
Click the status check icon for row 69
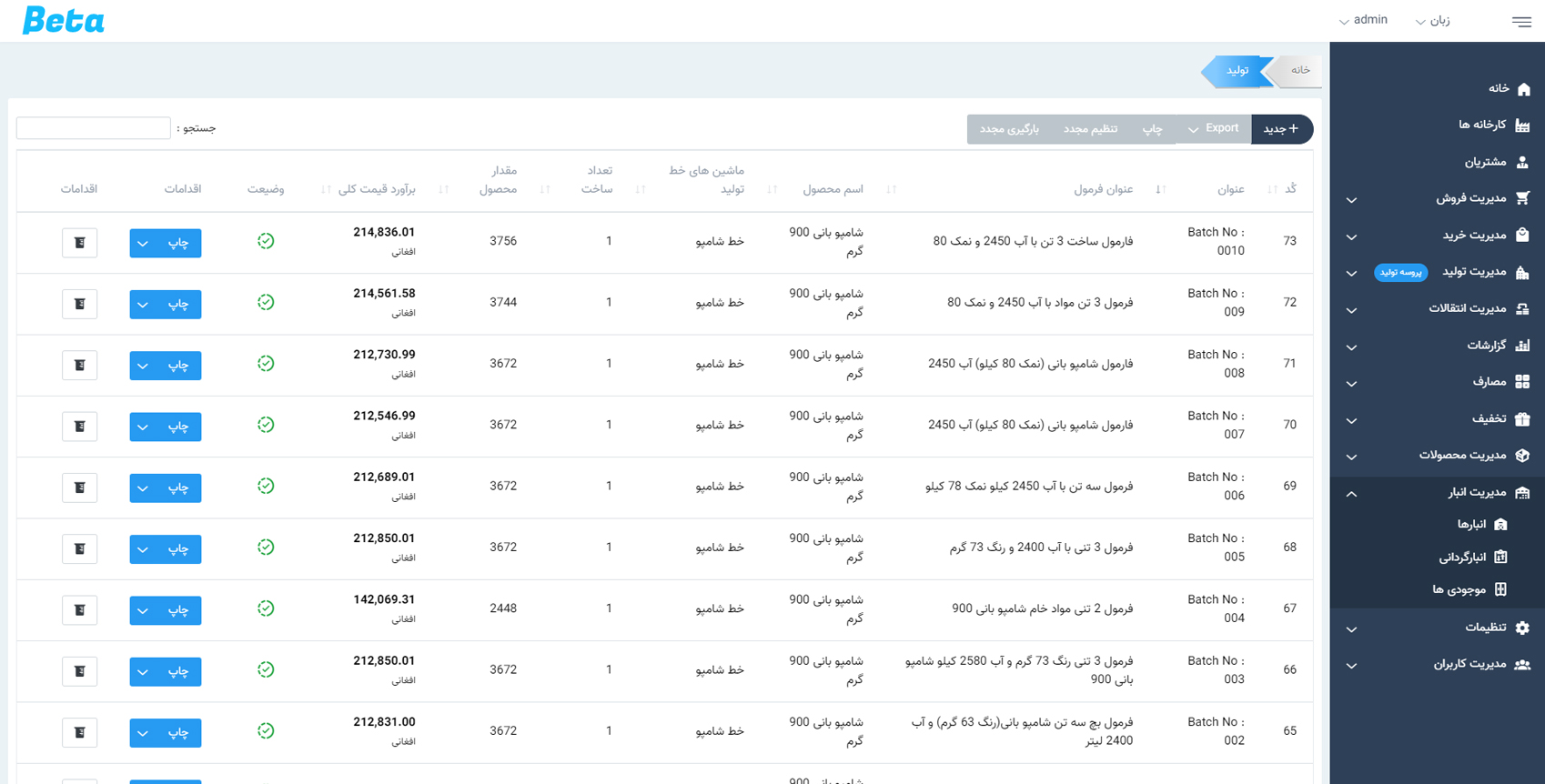point(266,486)
